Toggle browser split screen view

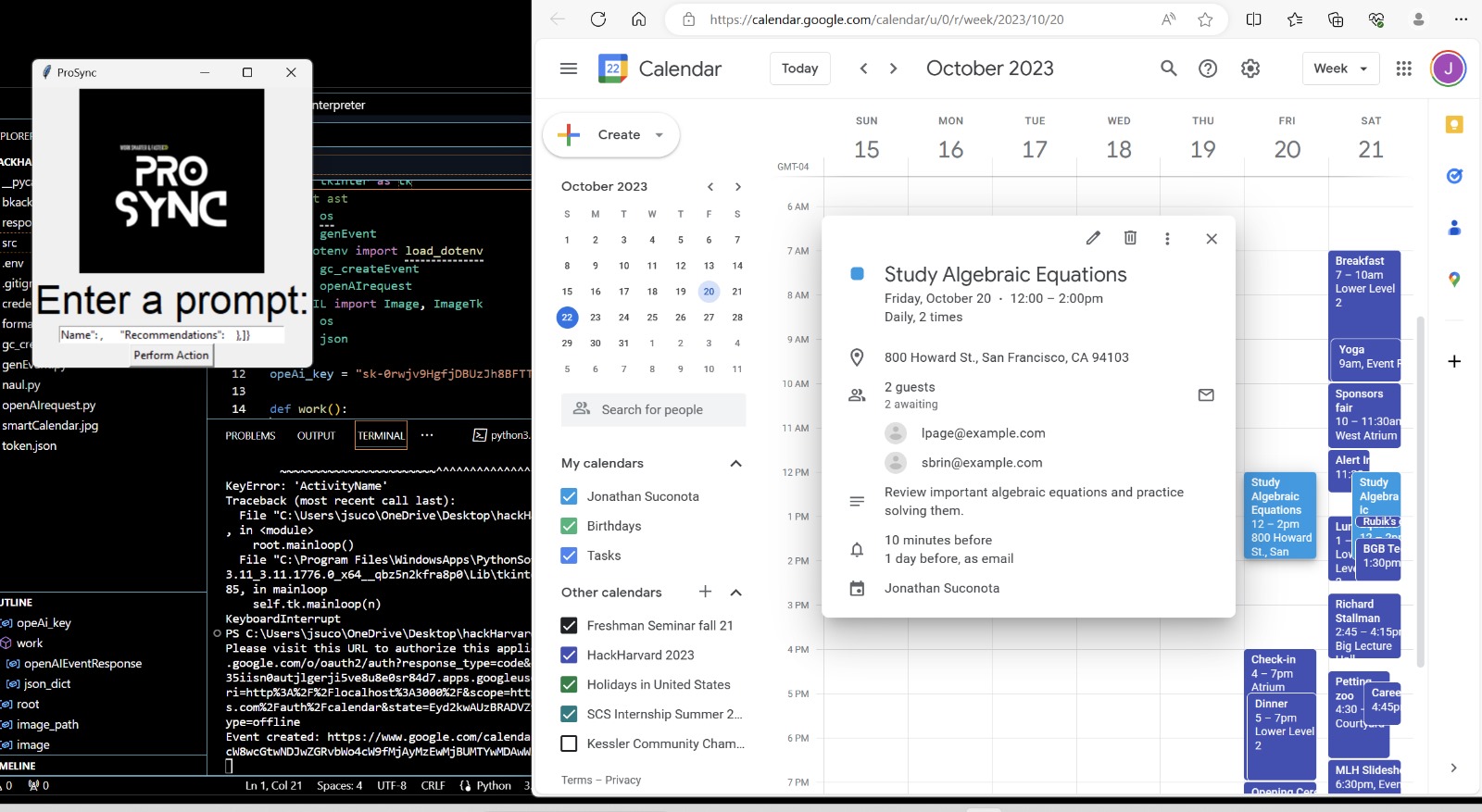(1254, 19)
